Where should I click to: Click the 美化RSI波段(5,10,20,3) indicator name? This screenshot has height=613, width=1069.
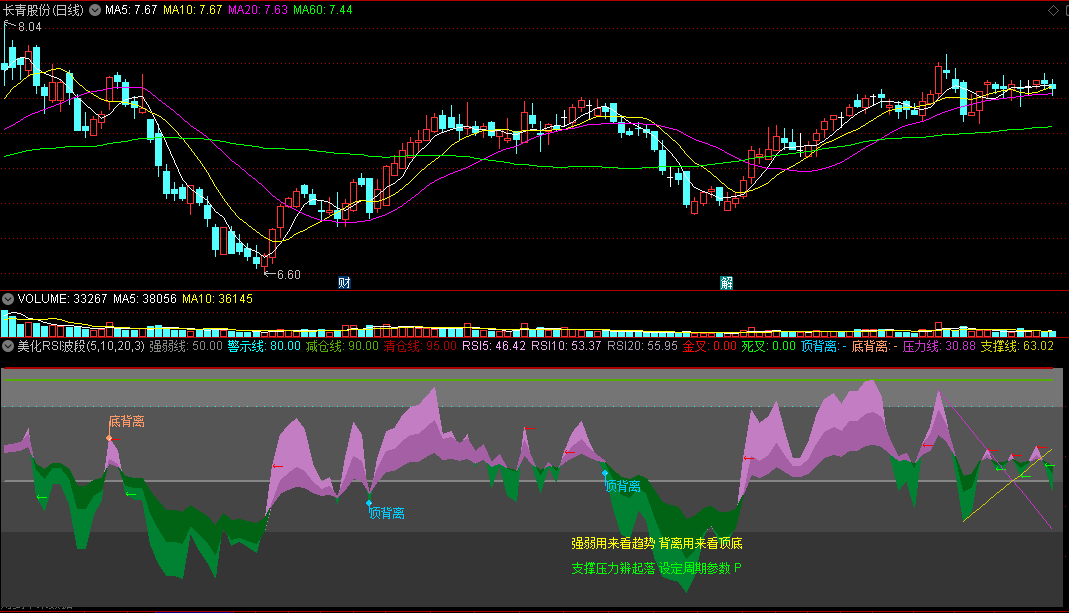click(80, 346)
